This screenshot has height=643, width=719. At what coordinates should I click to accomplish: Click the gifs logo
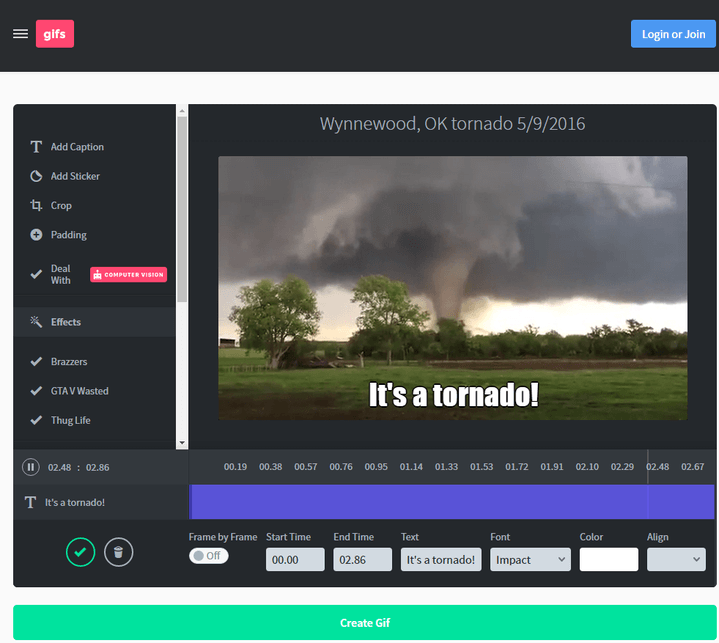(x=55, y=34)
